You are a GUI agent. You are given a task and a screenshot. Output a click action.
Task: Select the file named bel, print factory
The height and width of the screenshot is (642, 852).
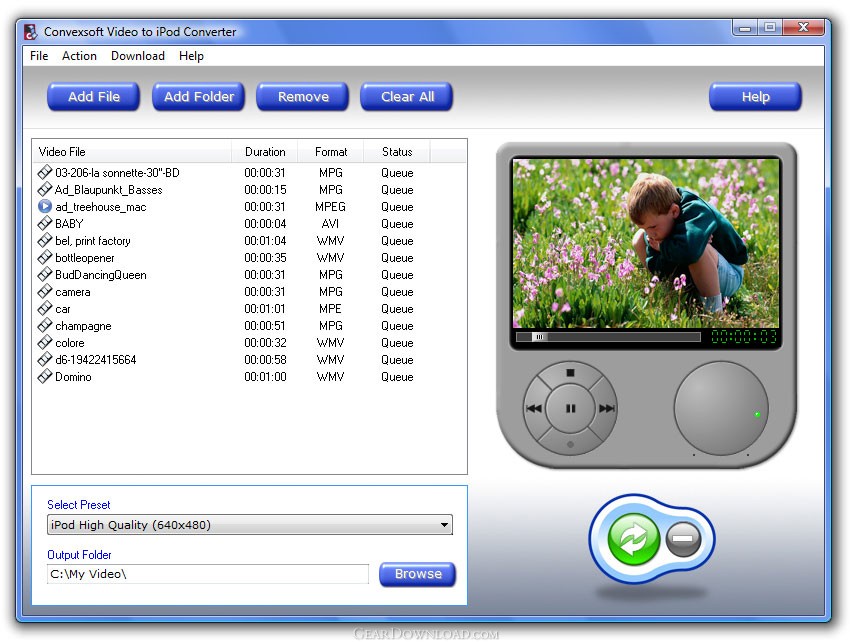point(92,241)
